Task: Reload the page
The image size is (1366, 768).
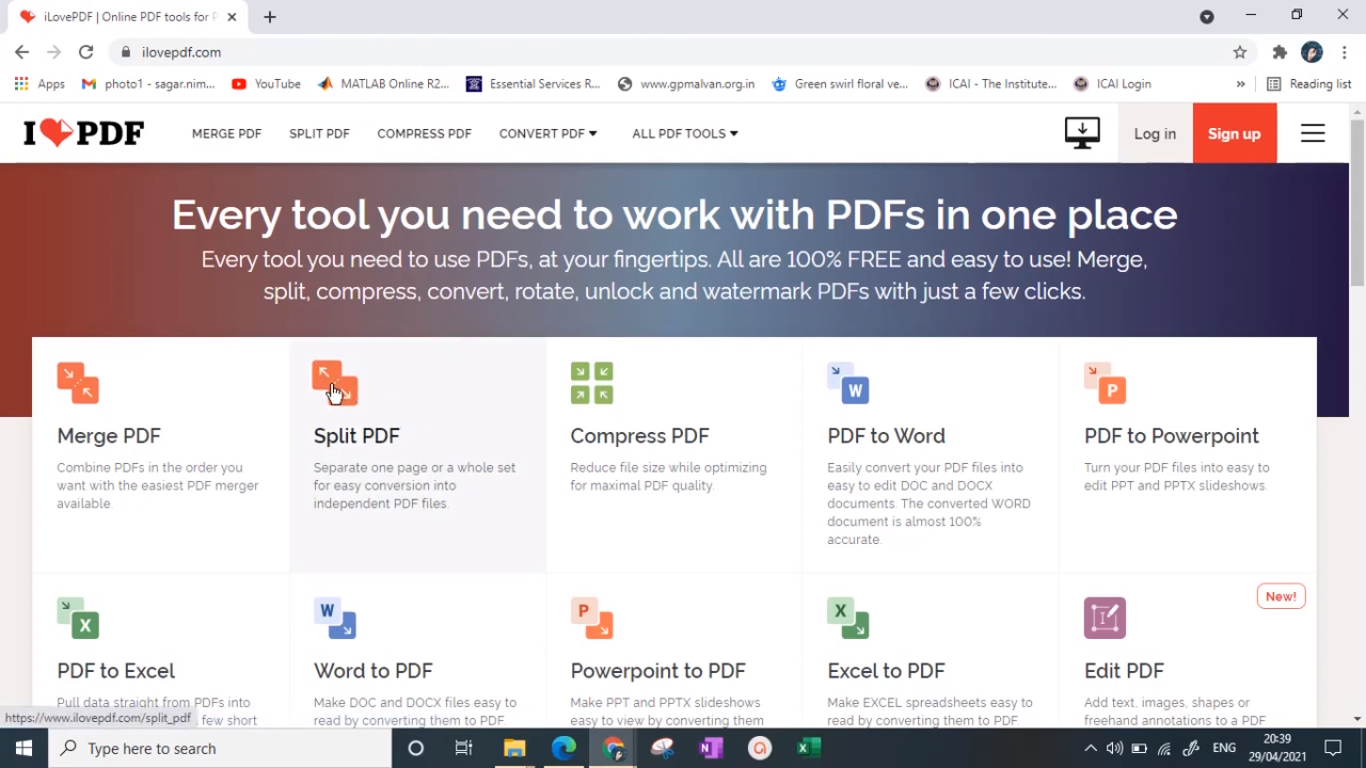Action: (x=86, y=52)
